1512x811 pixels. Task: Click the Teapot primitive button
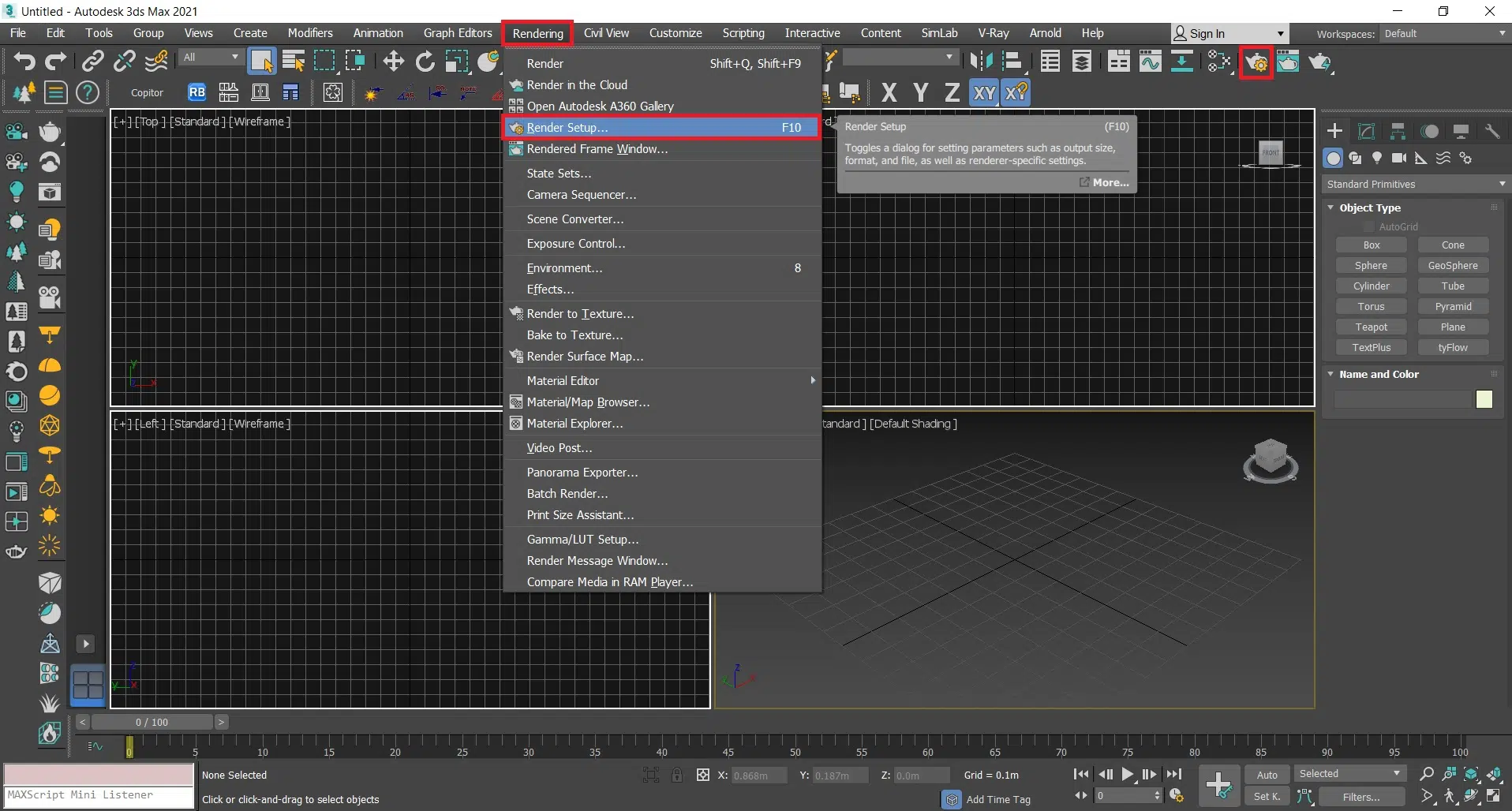coord(1372,327)
